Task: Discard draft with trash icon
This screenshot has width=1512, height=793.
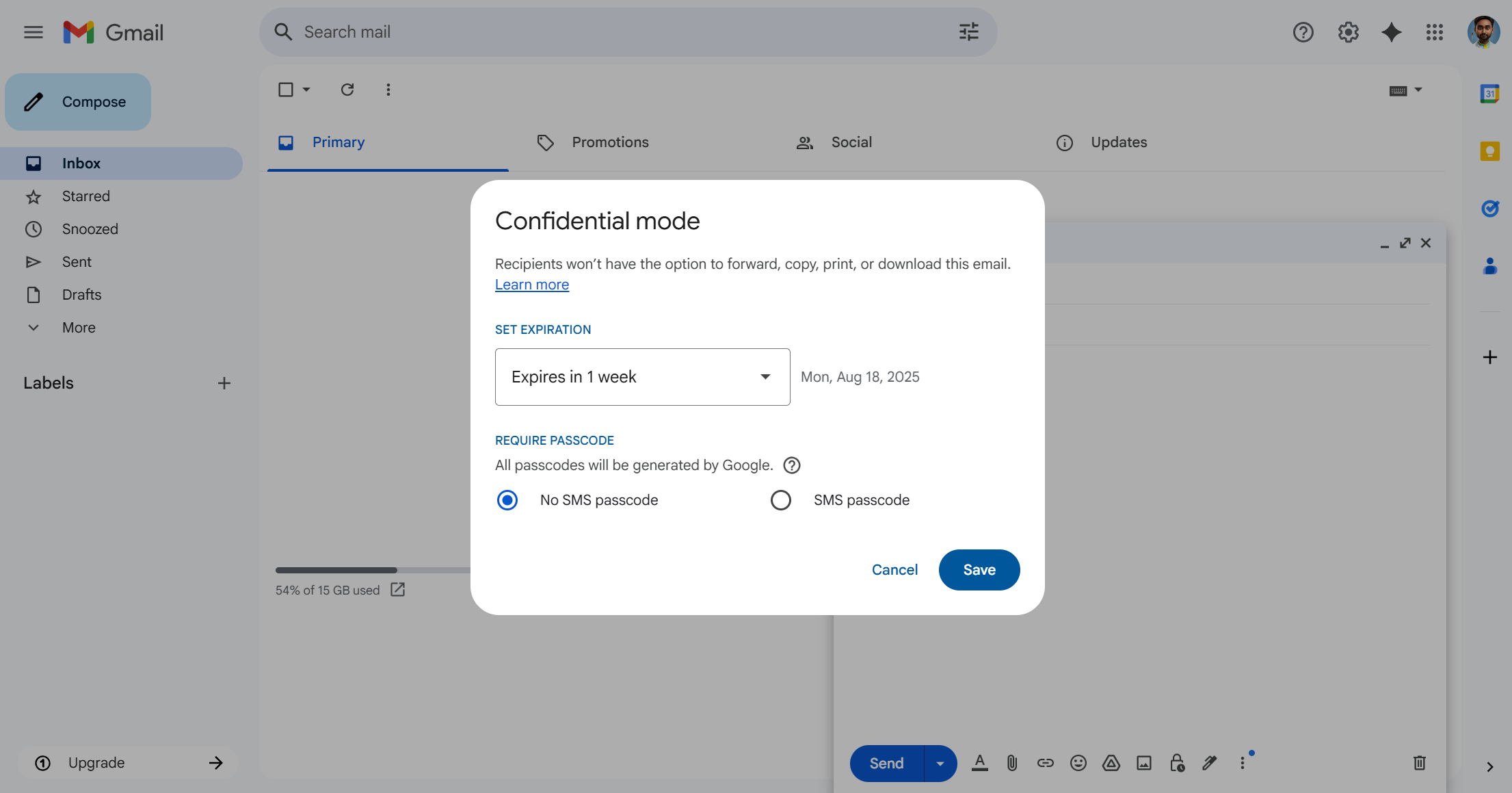Action: [x=1419, y=763]
